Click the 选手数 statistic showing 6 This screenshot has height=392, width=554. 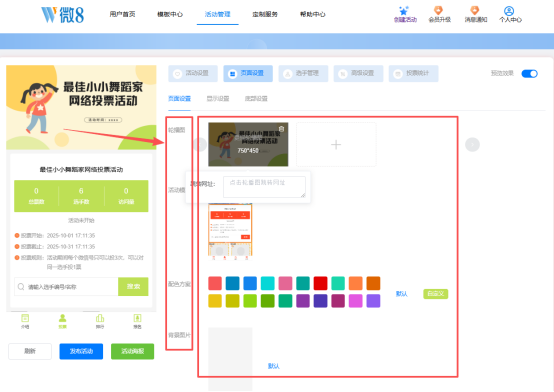pos(81,196)
